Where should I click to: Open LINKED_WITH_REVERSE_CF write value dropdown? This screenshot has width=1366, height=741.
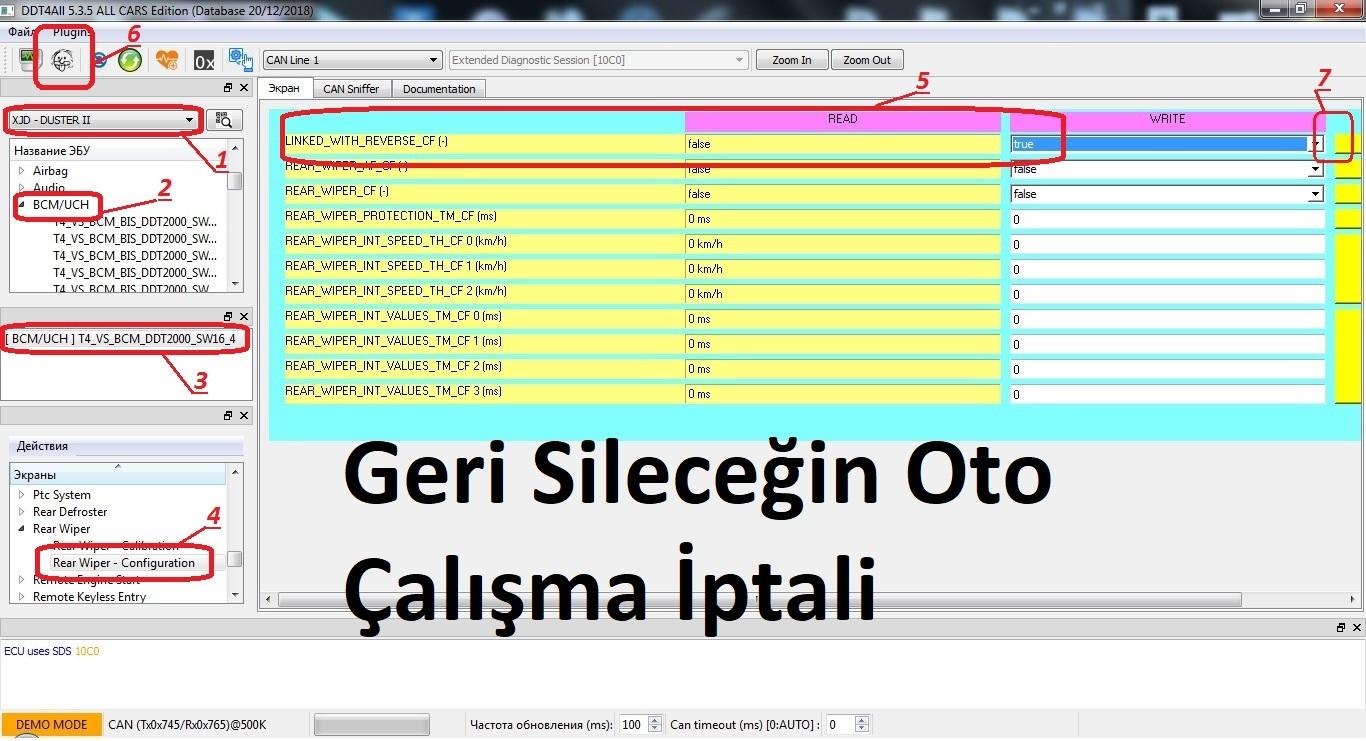(1316, 144)
